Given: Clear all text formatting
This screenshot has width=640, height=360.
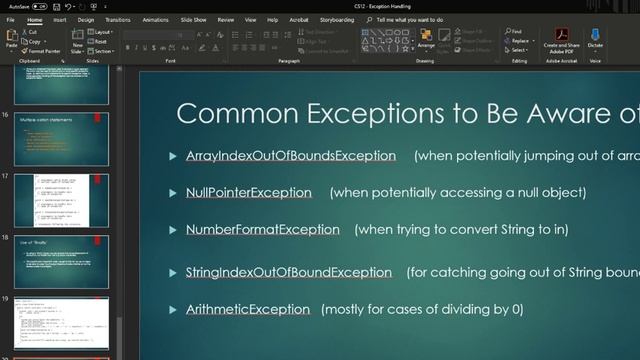Looking at the screenshot, I should [x=220, y=35].
